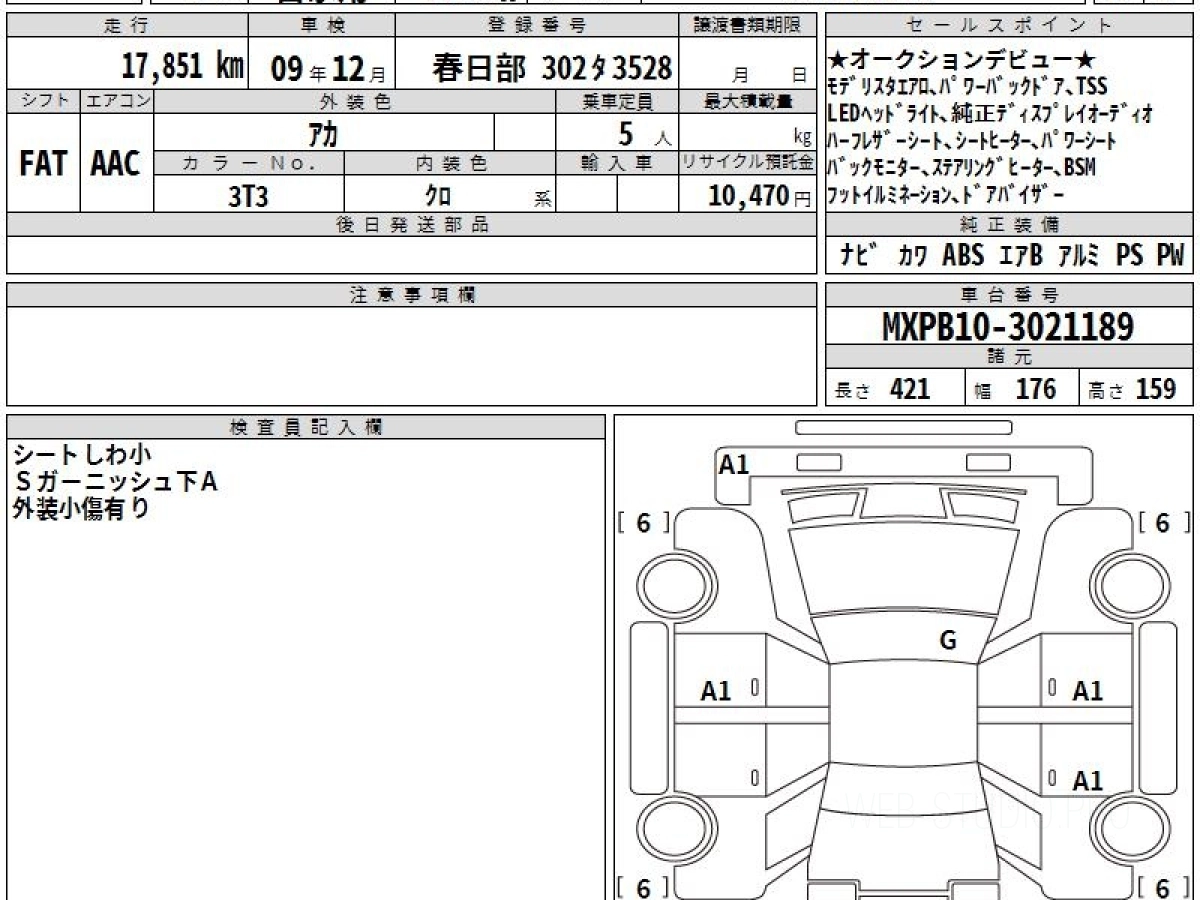
Task: Click the 17,851 km mileage field
Action: point(183,66)
